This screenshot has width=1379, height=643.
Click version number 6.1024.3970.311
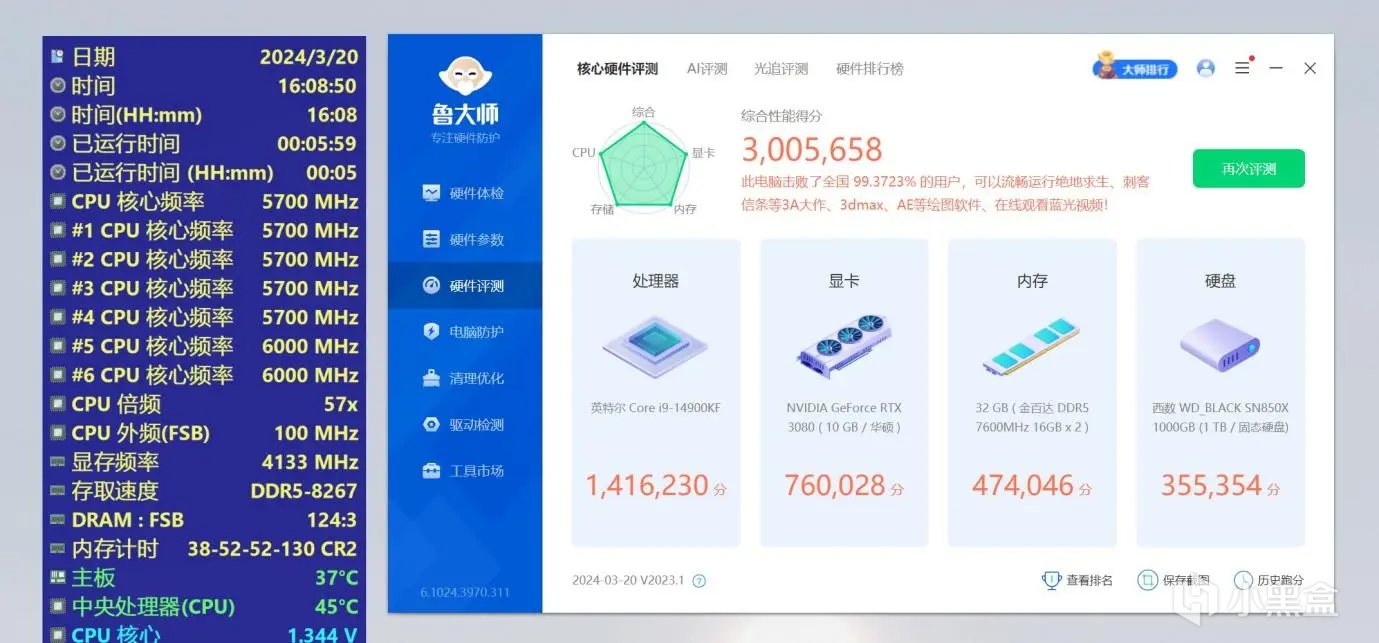pyautogui.click(x=465, y=592)
